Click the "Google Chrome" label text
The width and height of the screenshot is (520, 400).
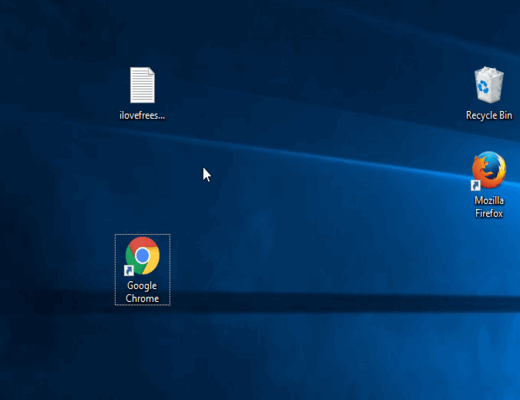tap(142, 292)
